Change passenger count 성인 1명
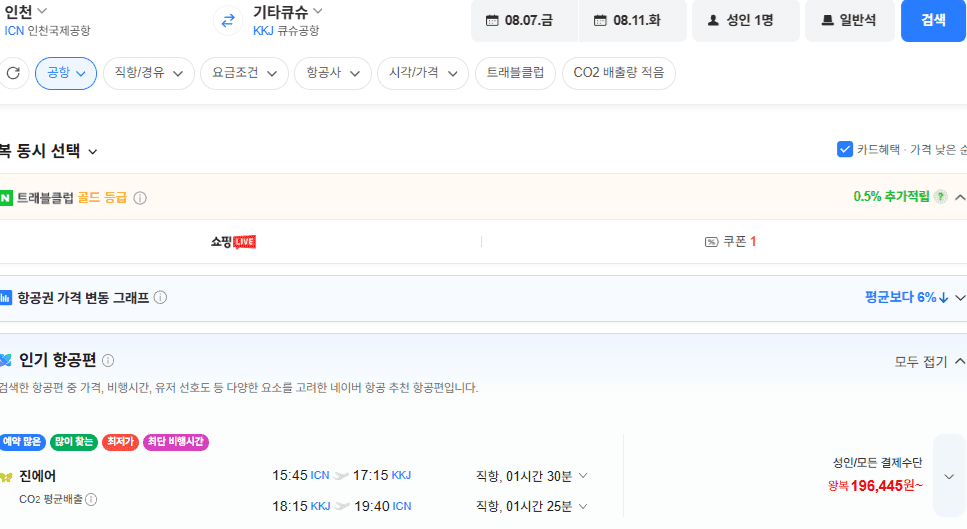 tap(746, 20)
